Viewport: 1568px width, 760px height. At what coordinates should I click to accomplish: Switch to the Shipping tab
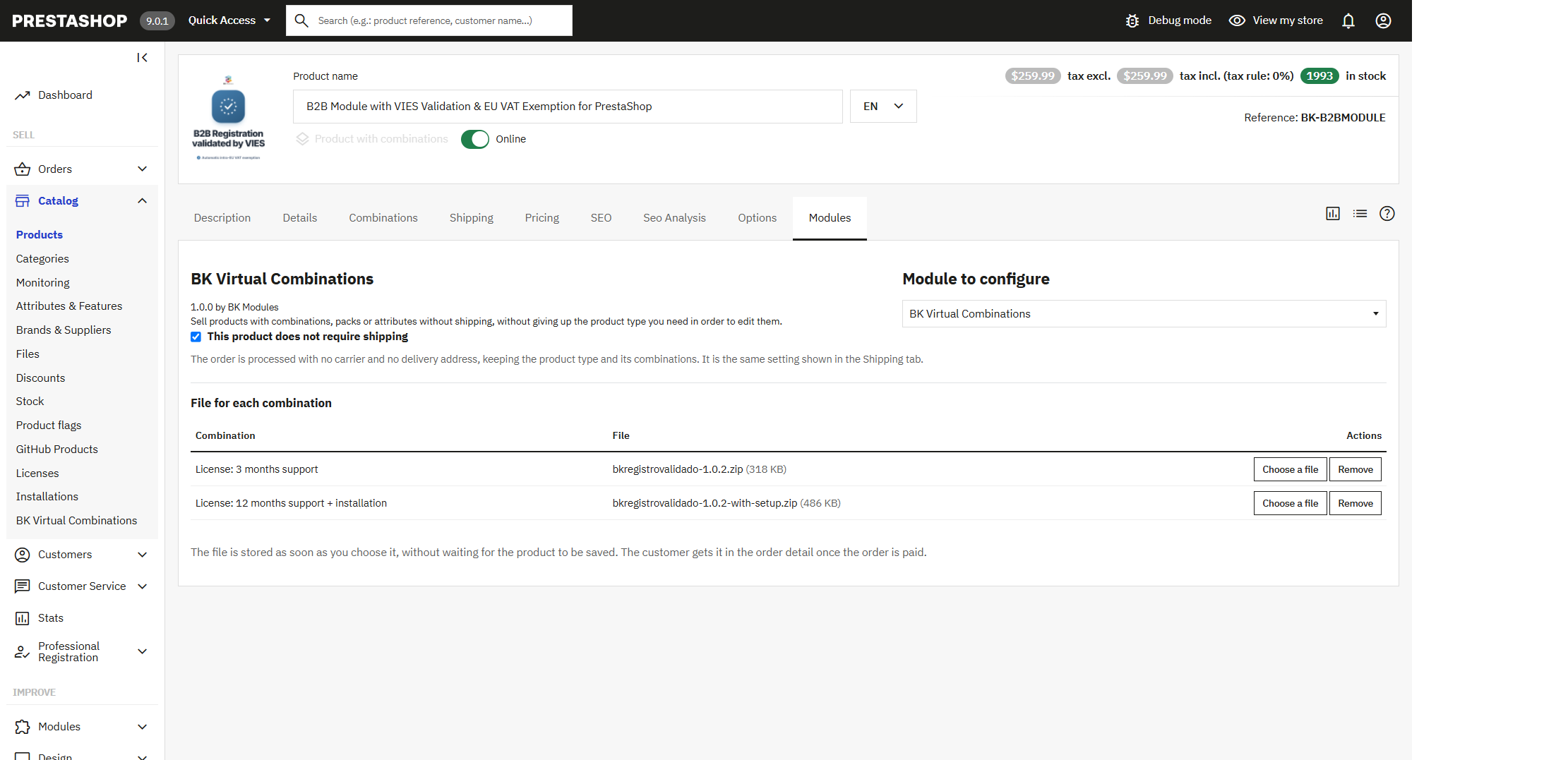(x=472, y=218)
